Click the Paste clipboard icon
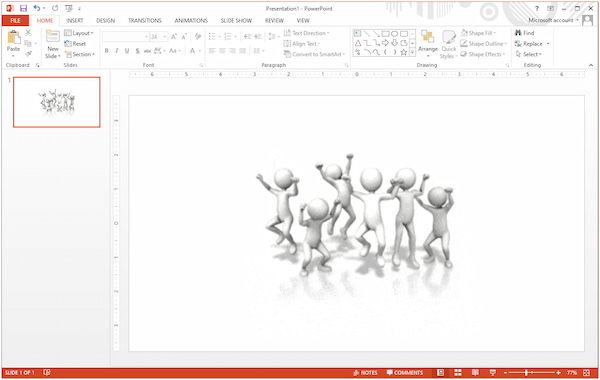 point(14,38)
